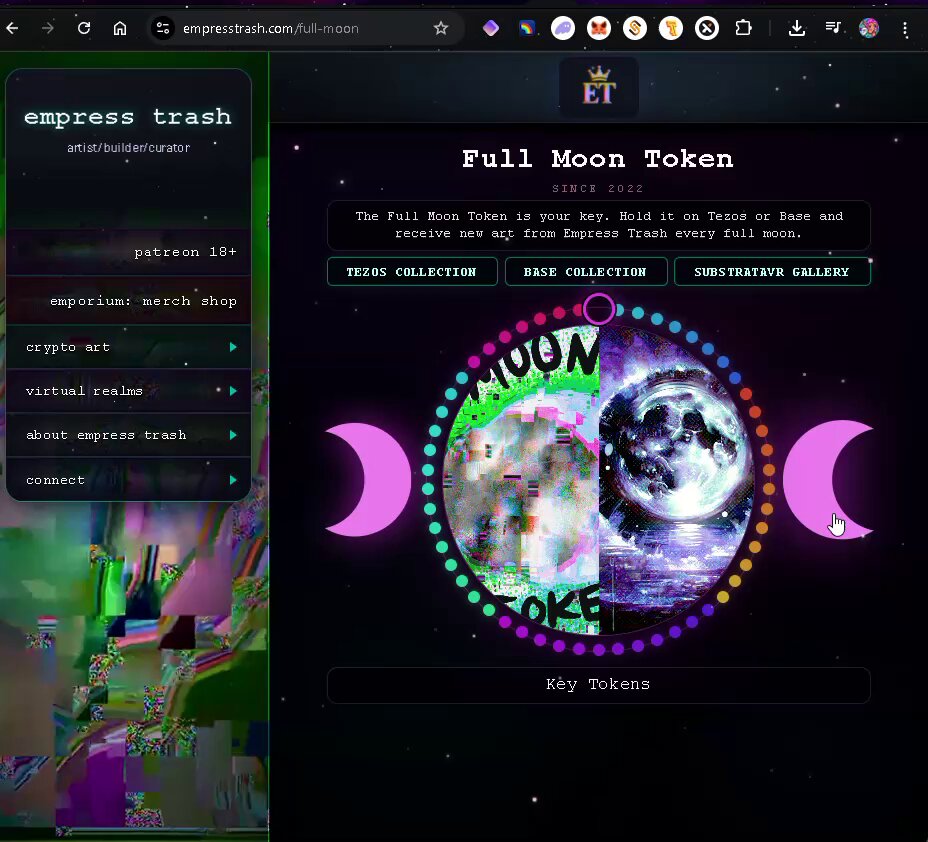Open the browser home page
The height and width of the screenshot is (842, 928).
coord(120,28)
